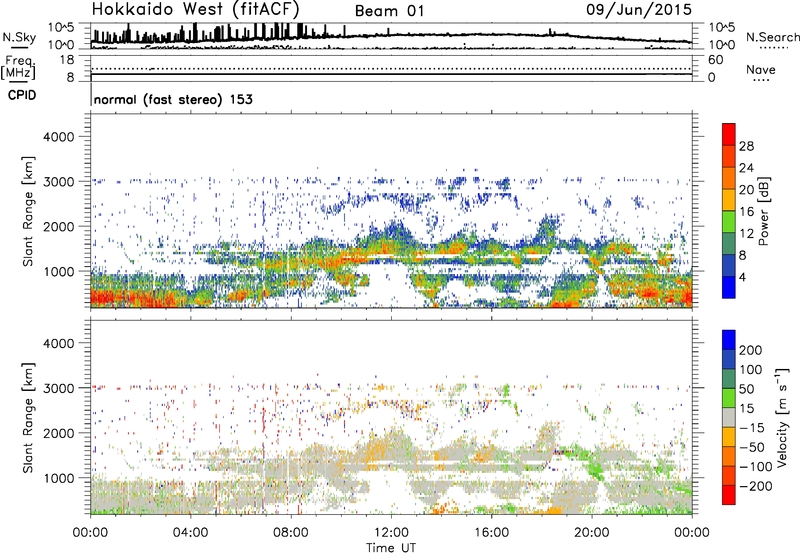Click the "16:00" time tick label
The height and width of the screenshot is (554, 800).
tap(491, 533)
